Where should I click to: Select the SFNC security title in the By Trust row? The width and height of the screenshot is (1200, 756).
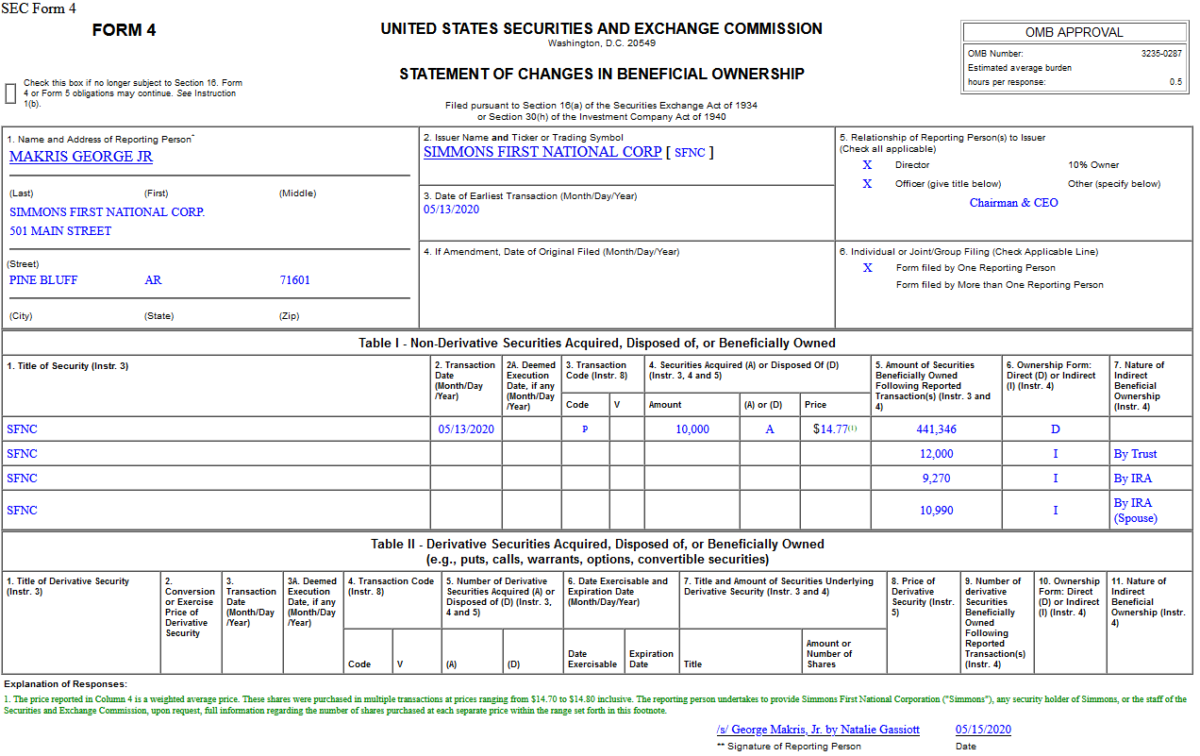pyautogui.click(x=22, y=454)
